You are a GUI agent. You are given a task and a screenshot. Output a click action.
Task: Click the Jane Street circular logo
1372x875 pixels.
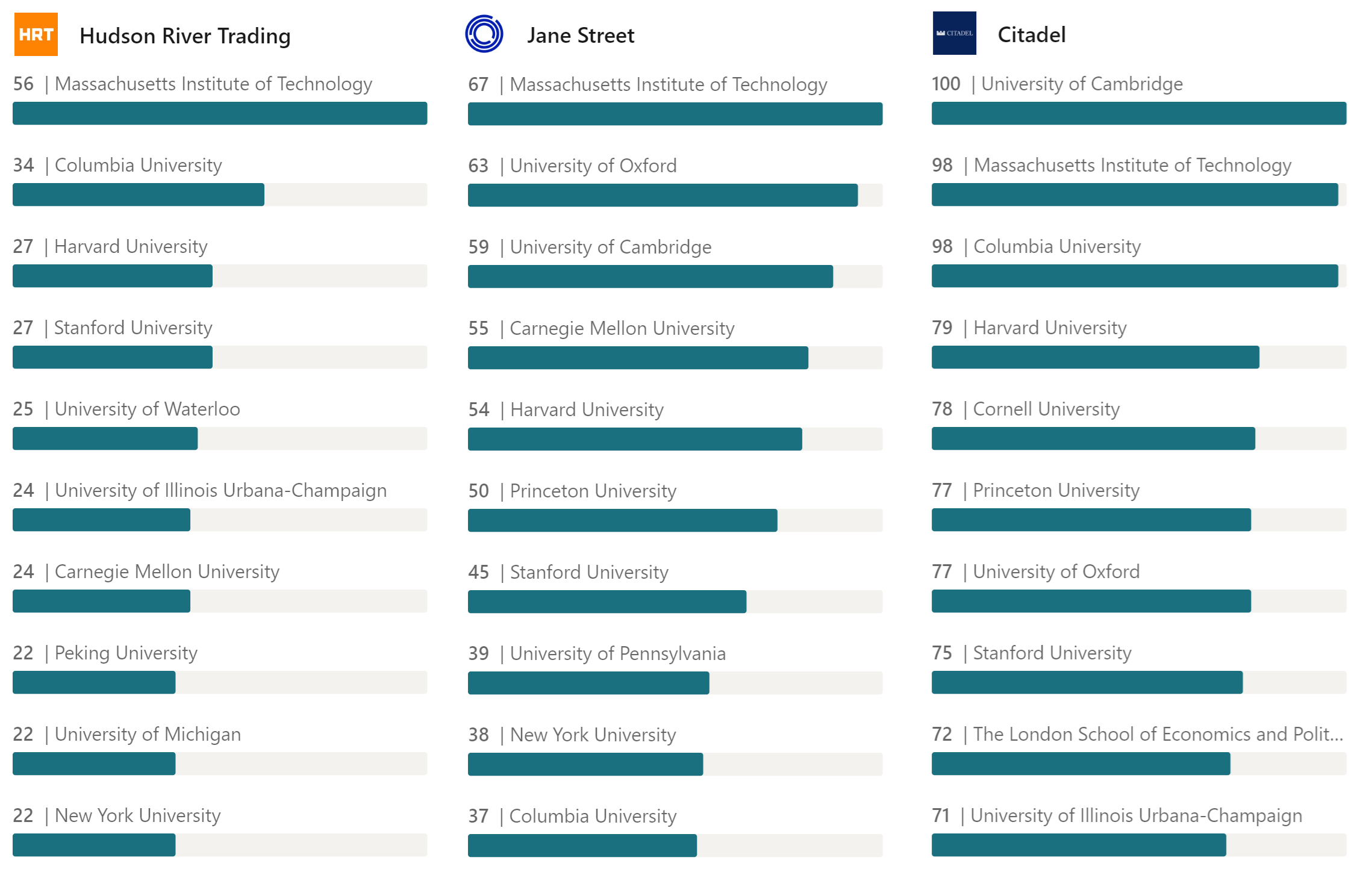[x=484, y=34]
